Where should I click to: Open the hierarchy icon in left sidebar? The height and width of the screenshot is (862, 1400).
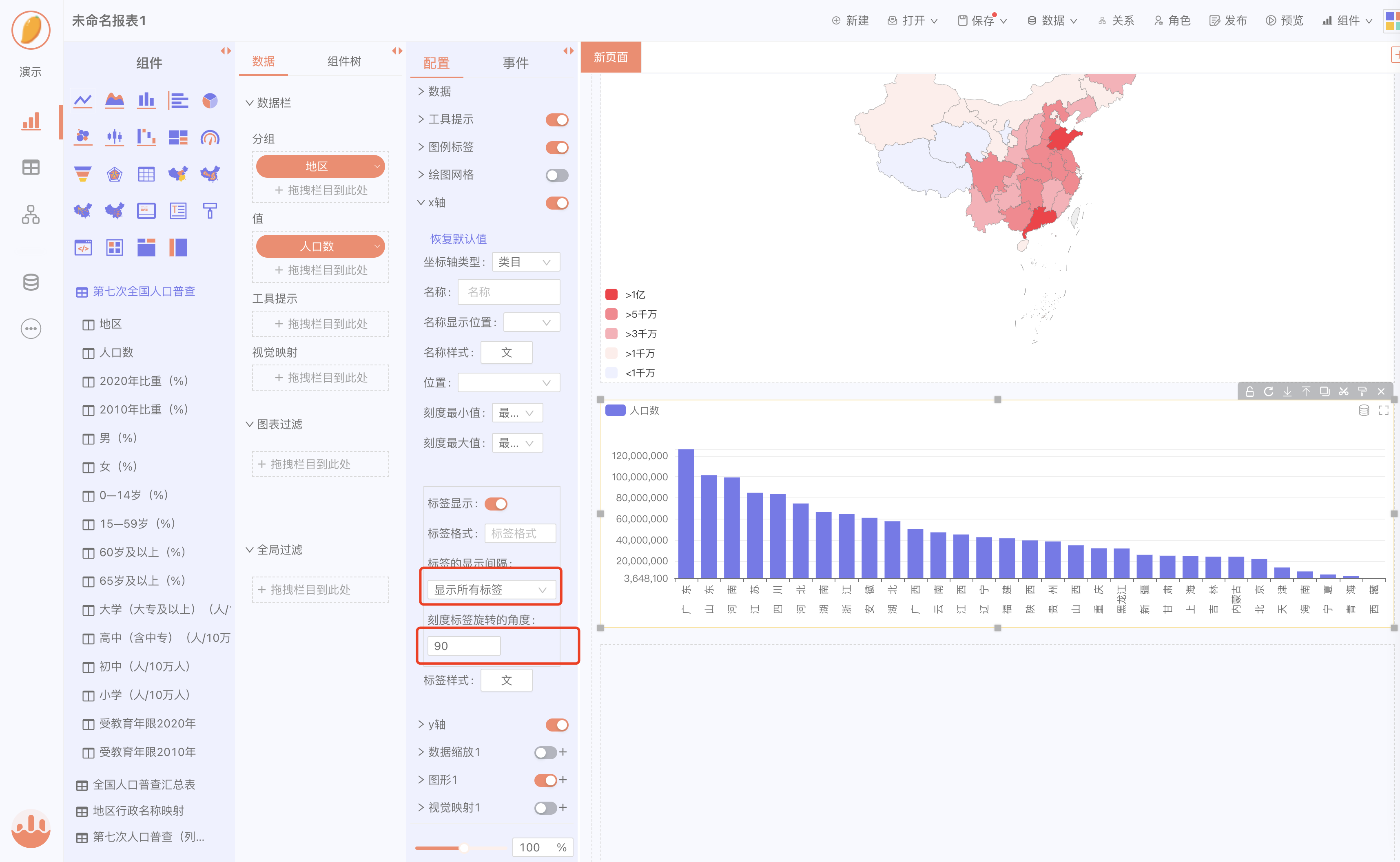[31, 214]
